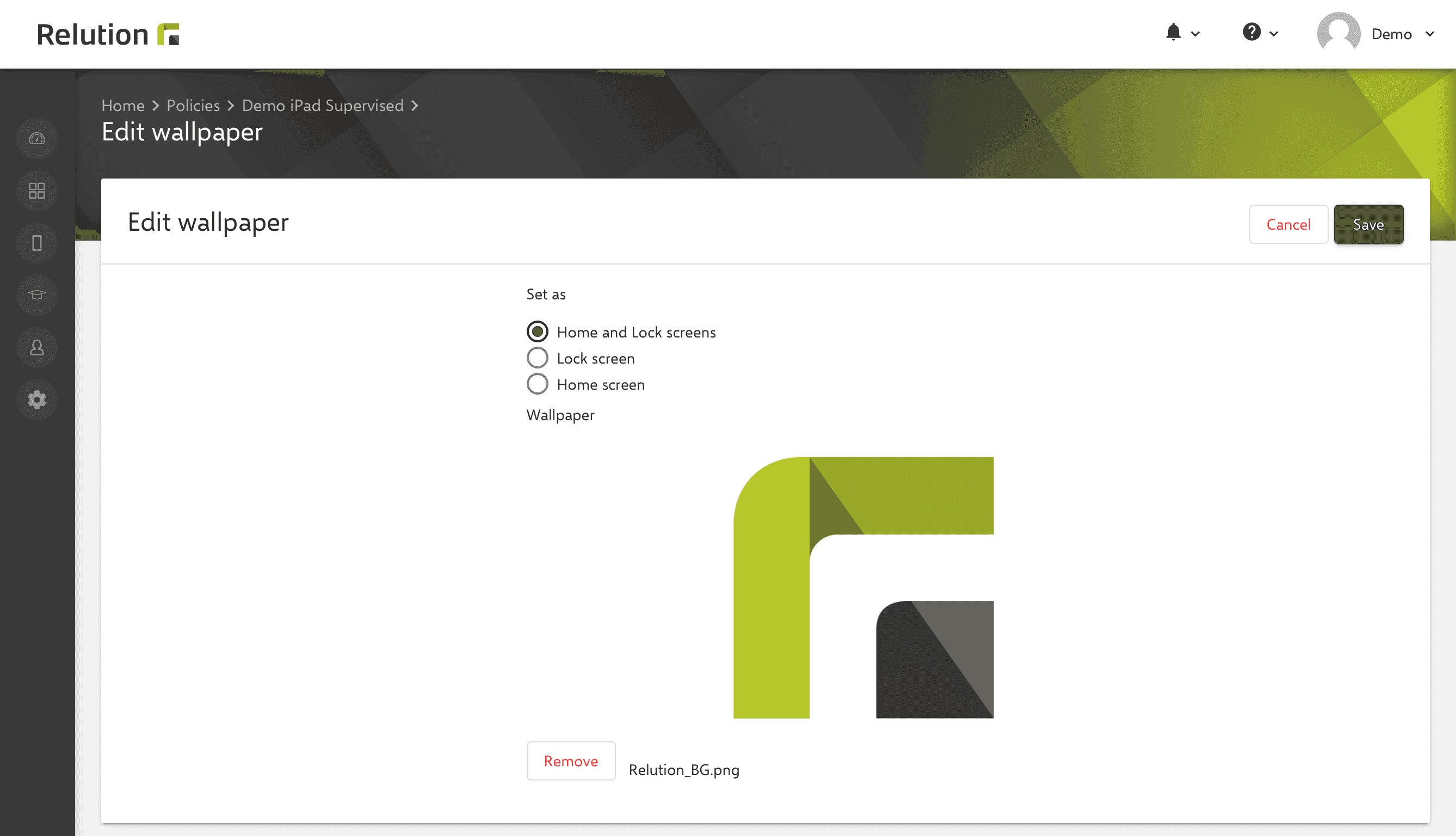
Task: Open the apps/grid panel icon
Action: point(37,190)
